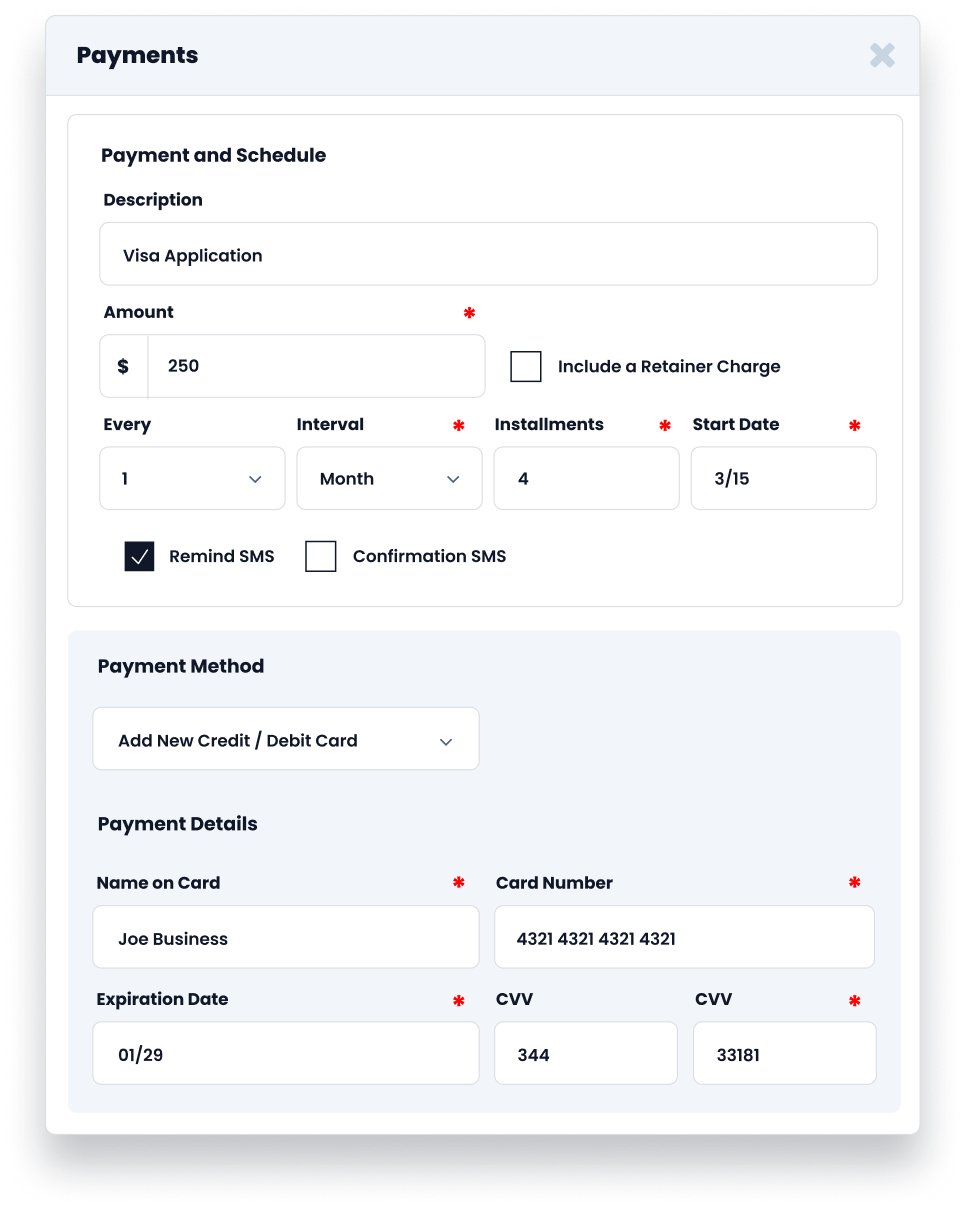
Task: Click the Name on Card field
Action: click(x=285, y=938)
